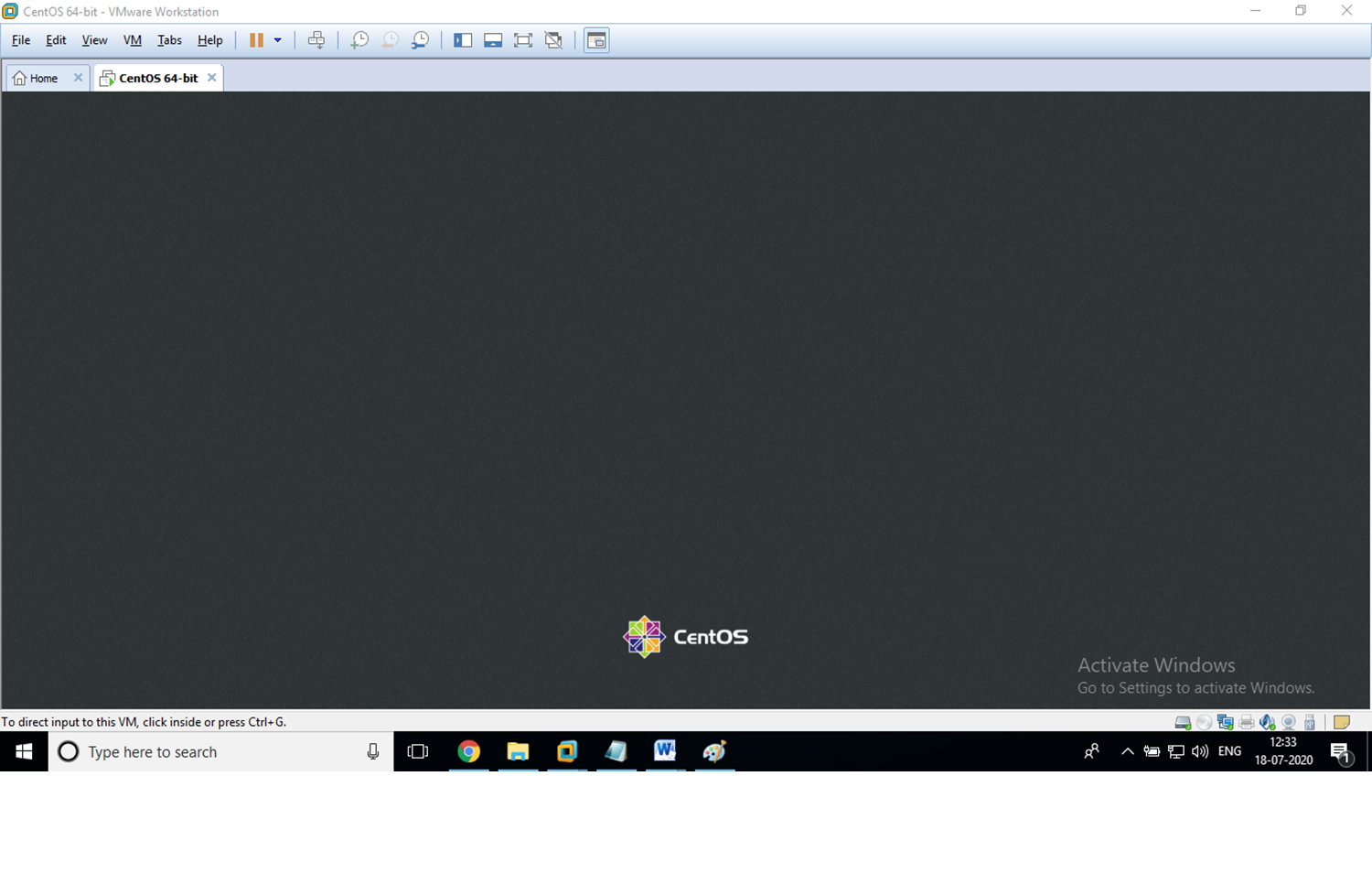Toggle console view display
Screen dimensions: 1372x873
coord(596,39)
